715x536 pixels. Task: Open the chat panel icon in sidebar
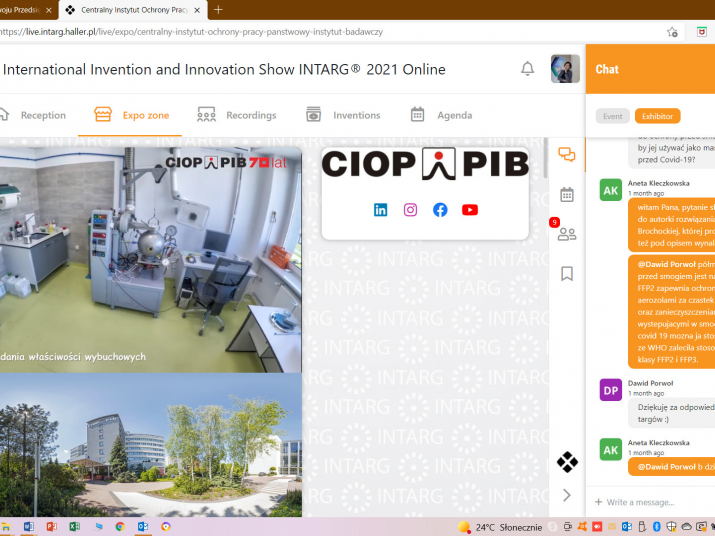point(567,155)
